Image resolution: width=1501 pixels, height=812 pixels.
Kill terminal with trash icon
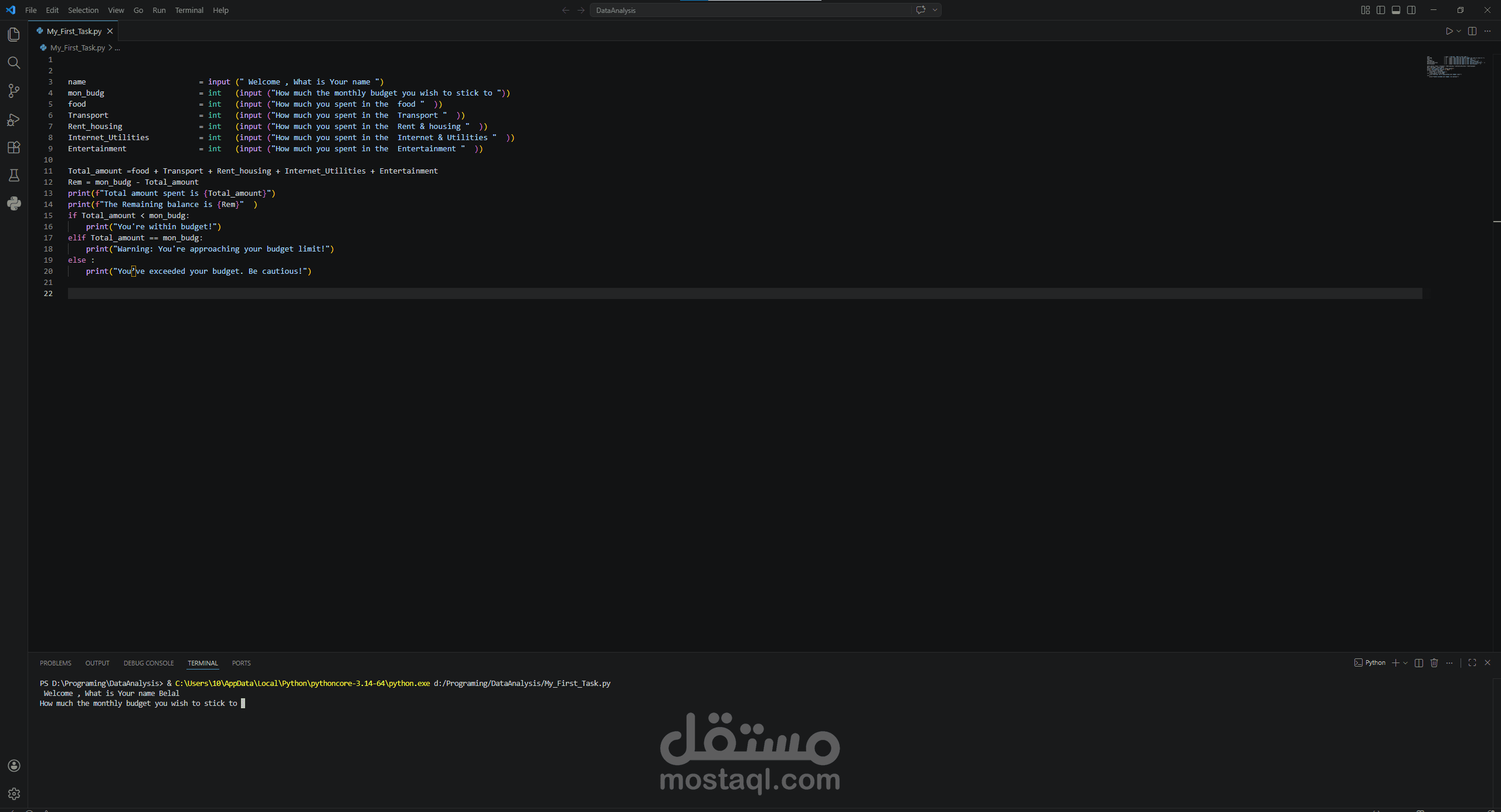click(1434, 662)
